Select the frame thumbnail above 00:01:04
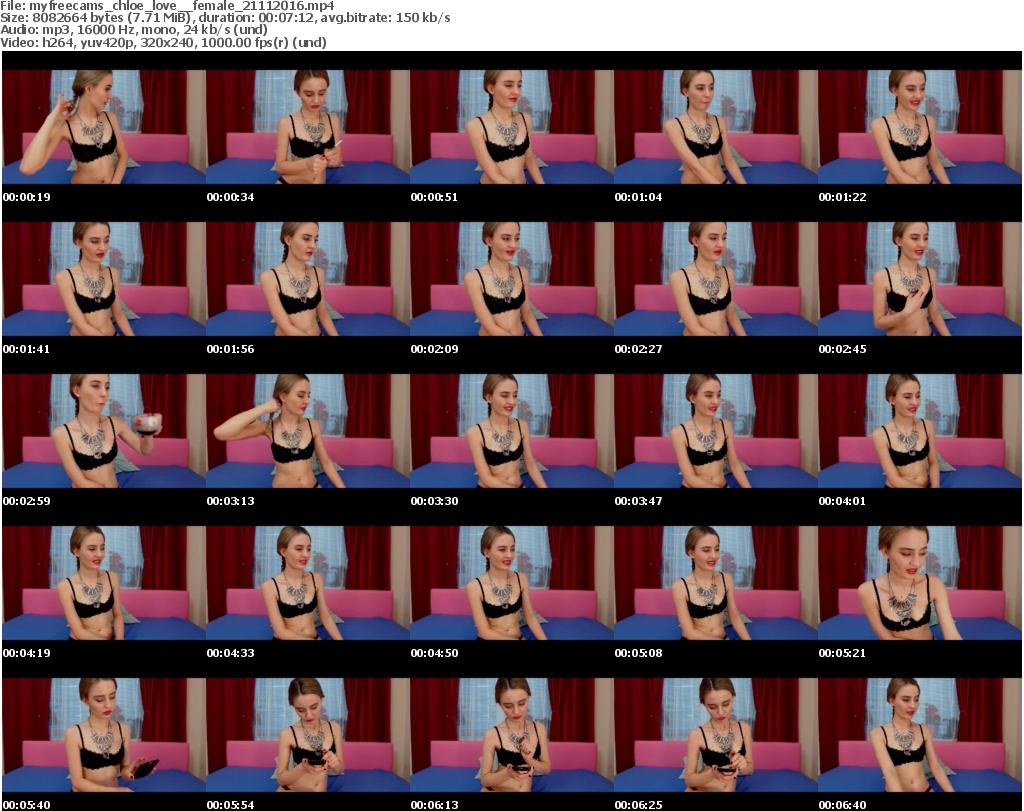Viewport: 1024px width, 811px height. (x=716, y=127)
